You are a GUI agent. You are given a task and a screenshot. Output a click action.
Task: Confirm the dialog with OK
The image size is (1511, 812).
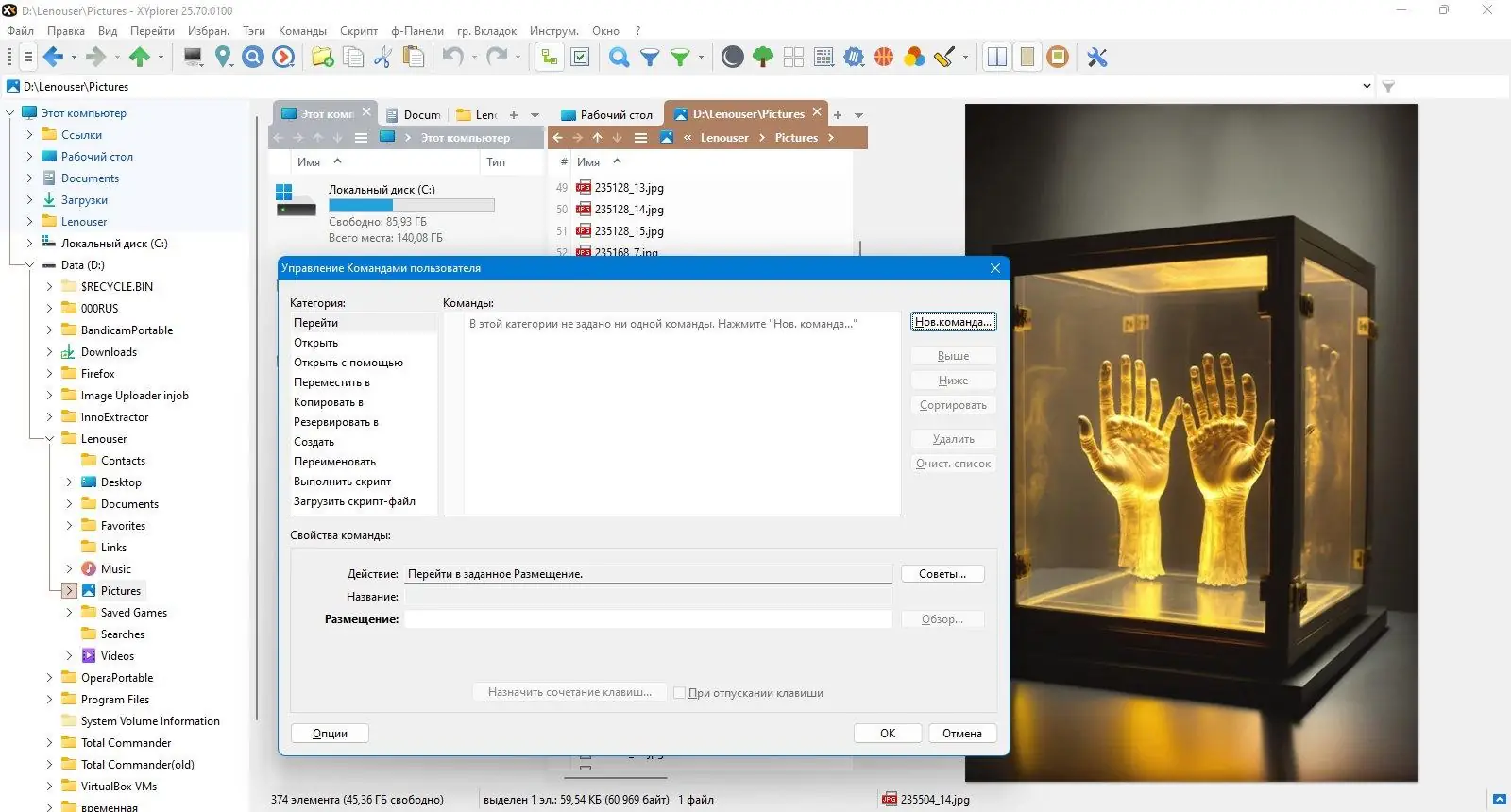tap(888, 734)
